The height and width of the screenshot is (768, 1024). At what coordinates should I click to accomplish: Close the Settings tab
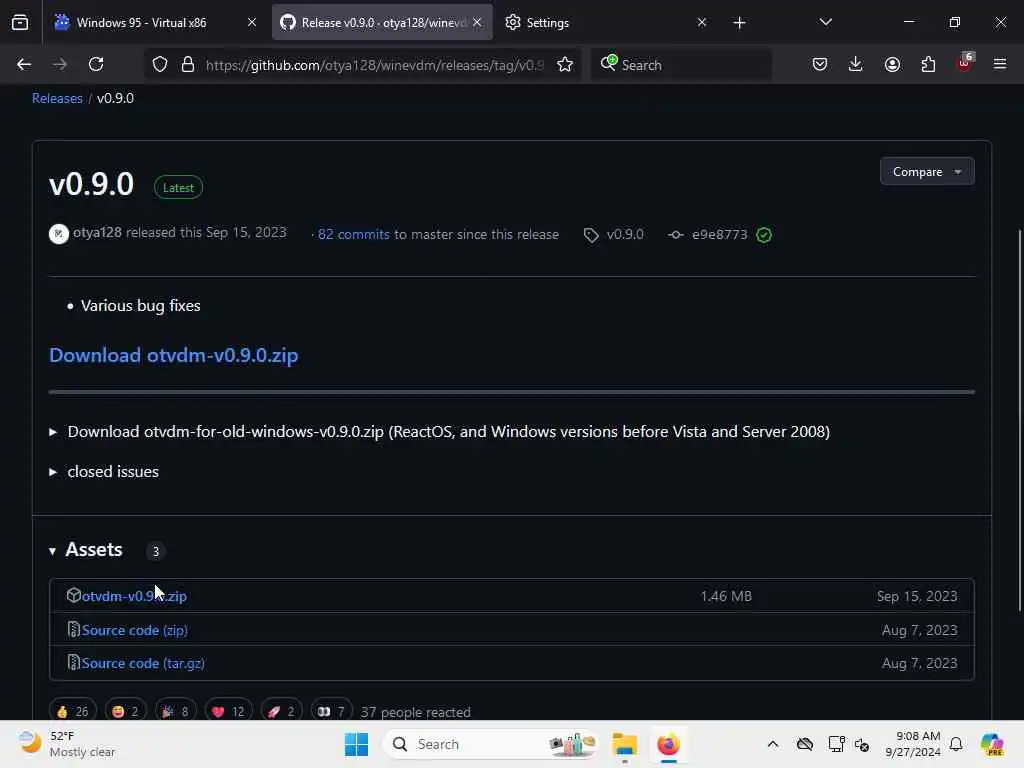[x=701, y=22]
